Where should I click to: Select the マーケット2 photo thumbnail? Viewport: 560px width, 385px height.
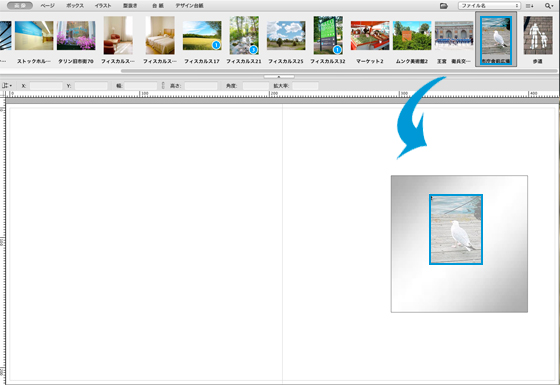pos(370,35)
